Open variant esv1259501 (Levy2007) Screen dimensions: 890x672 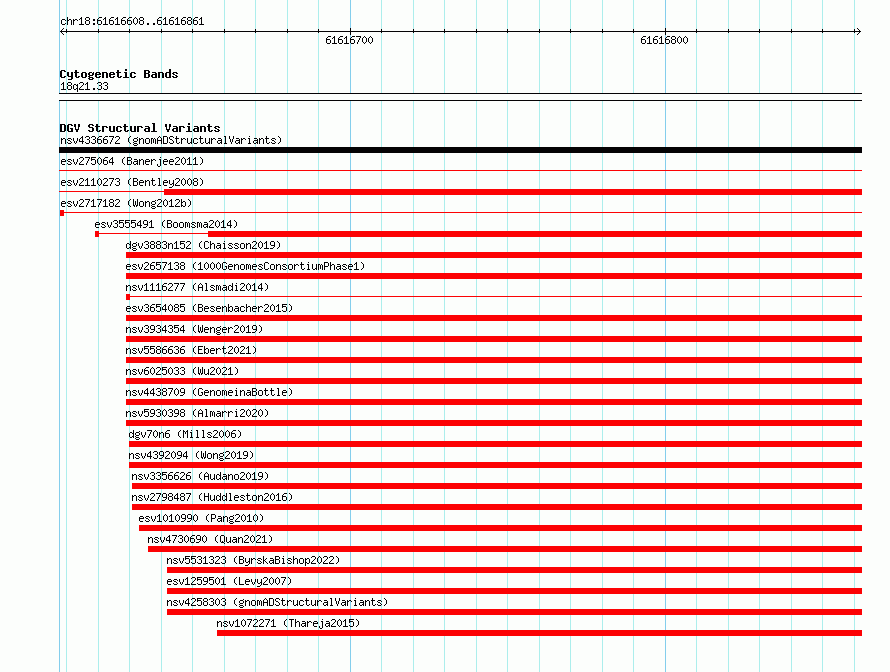(229, 581)
